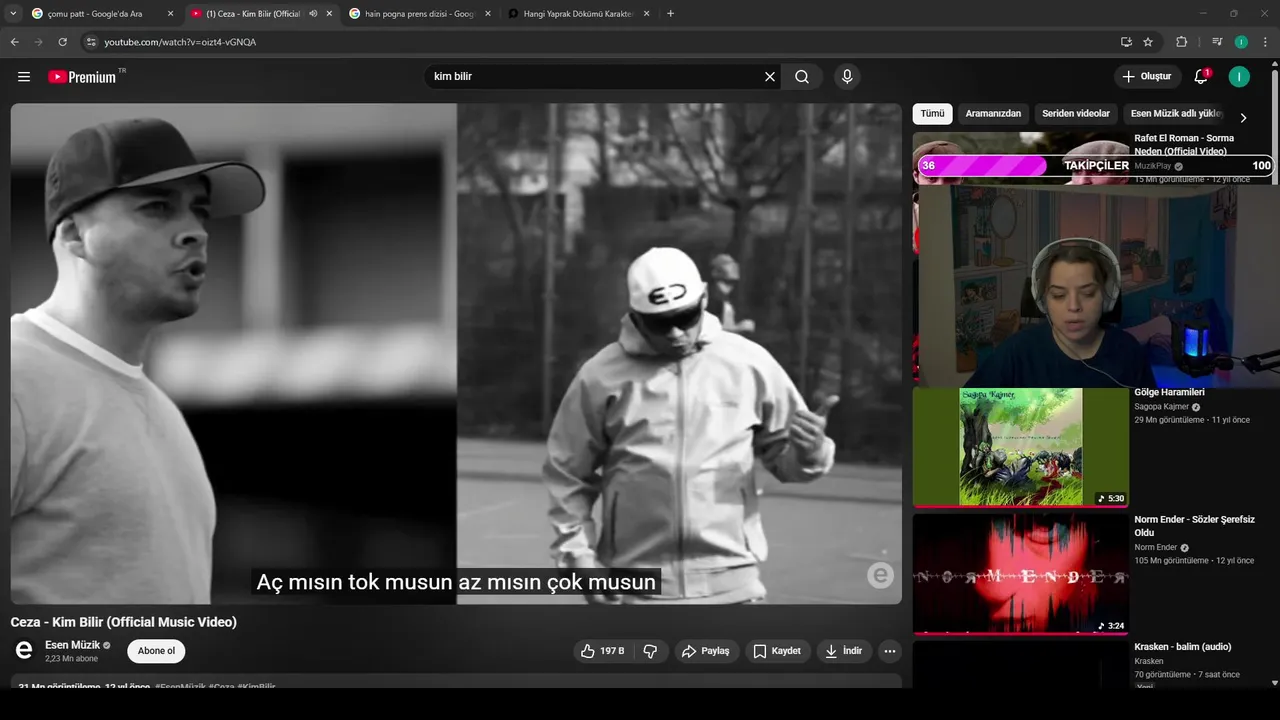
Task: Open Rafet El Roman - Sorma Neden title
Action: [x=1184, y=145]
